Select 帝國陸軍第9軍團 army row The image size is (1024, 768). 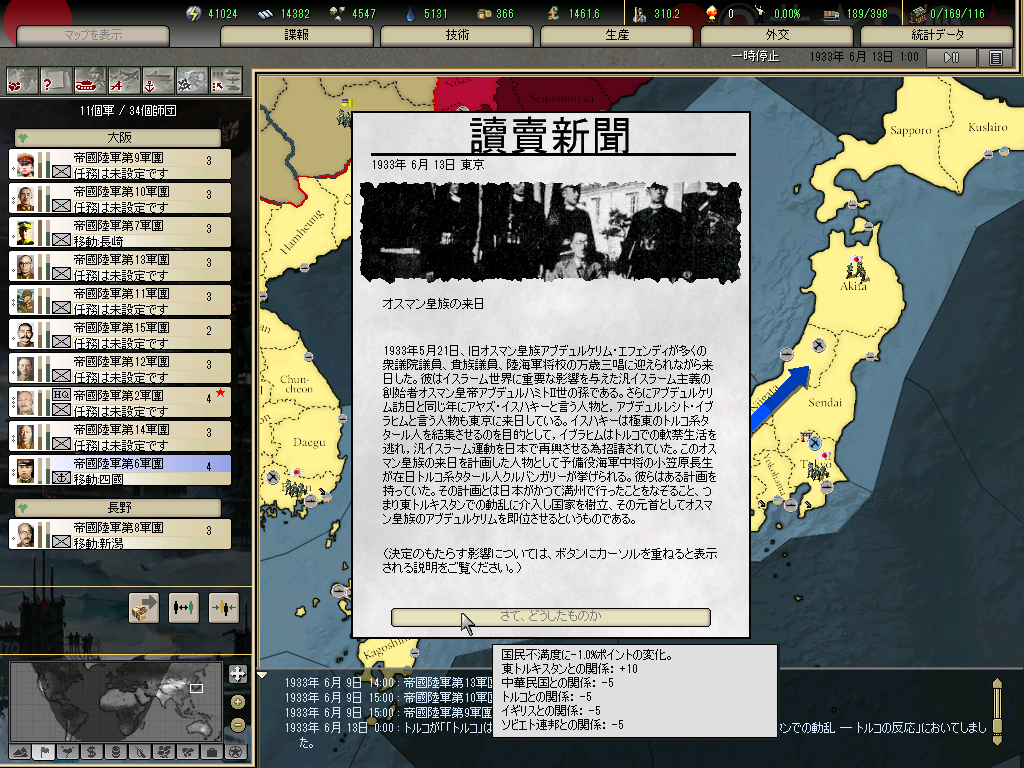pos(120,165)
